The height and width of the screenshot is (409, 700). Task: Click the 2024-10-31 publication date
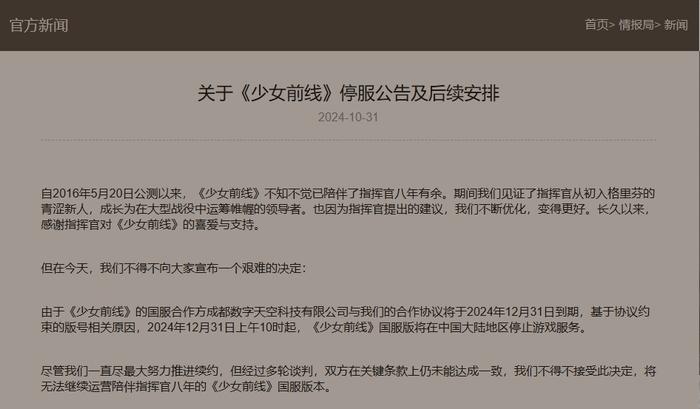coord(348,117)
